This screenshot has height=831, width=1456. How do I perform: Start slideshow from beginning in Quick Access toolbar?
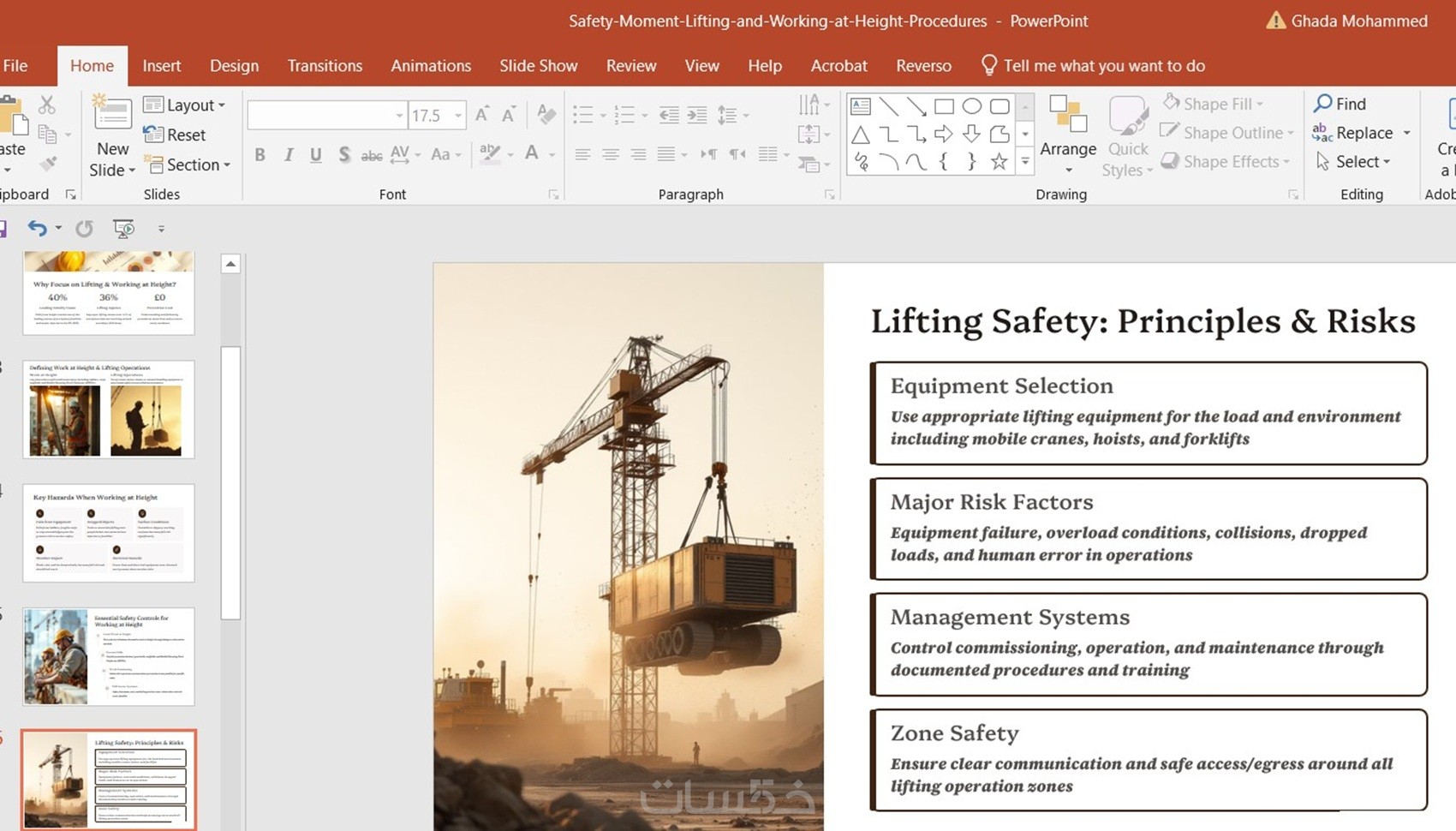tap(123, 228)
